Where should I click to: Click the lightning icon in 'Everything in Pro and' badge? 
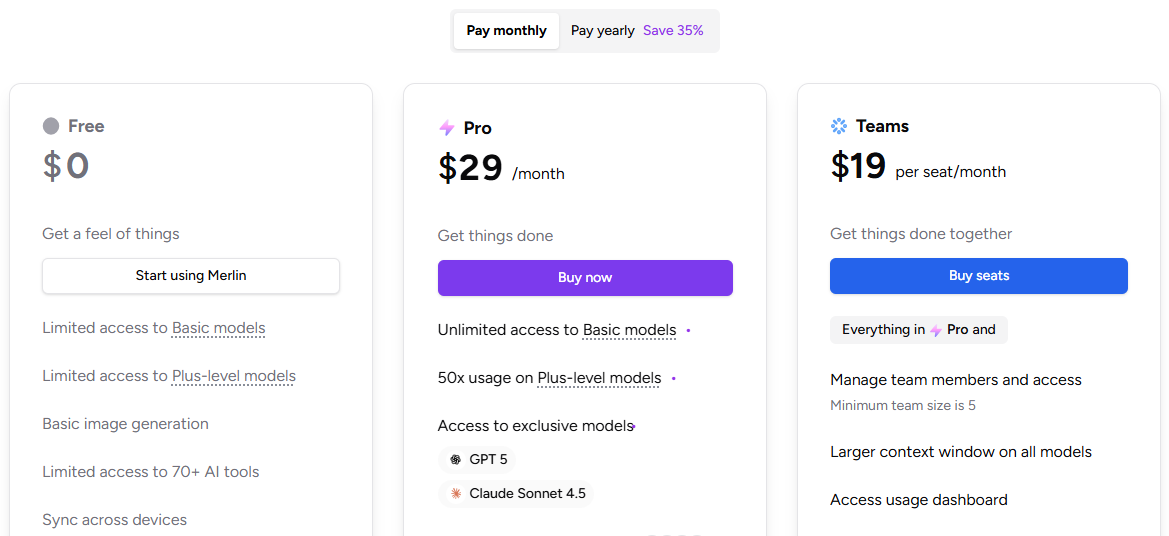[936, 330]
